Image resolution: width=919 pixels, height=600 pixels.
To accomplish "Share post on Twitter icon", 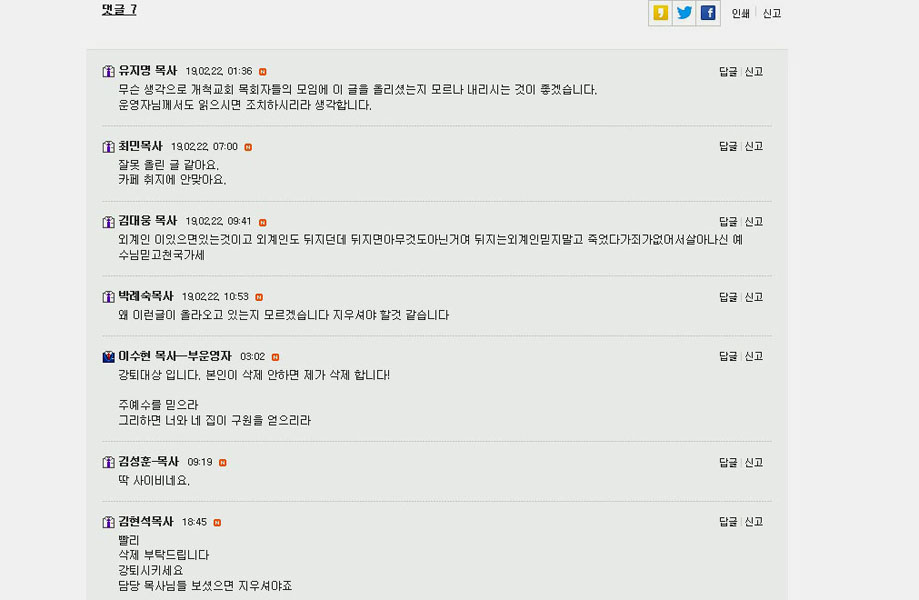I will coord(684,13).
